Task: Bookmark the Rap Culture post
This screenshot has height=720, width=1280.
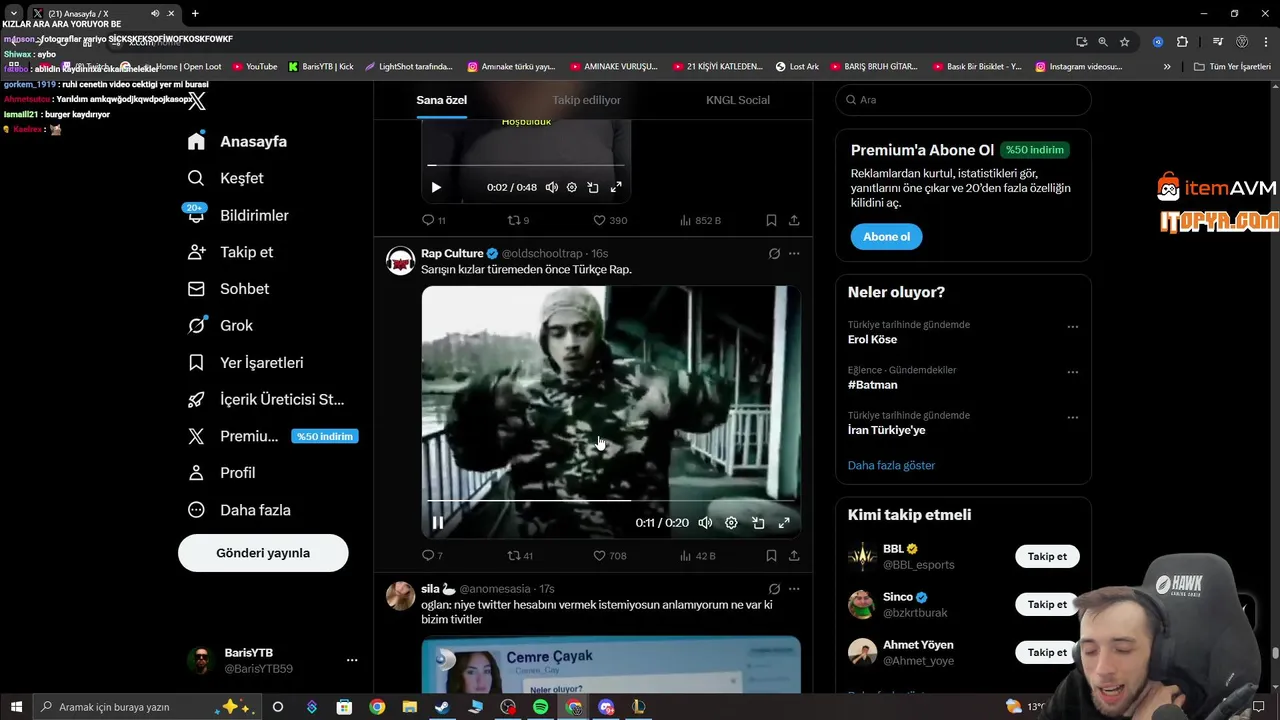Action: pos(771,556)
